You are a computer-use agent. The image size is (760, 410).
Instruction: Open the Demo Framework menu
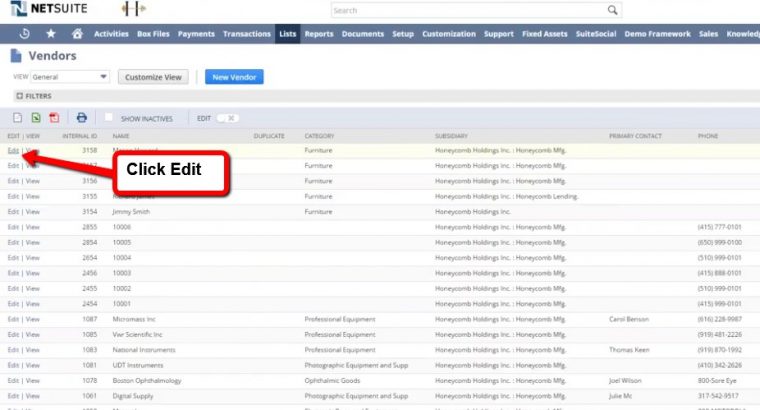pos(657,33)
